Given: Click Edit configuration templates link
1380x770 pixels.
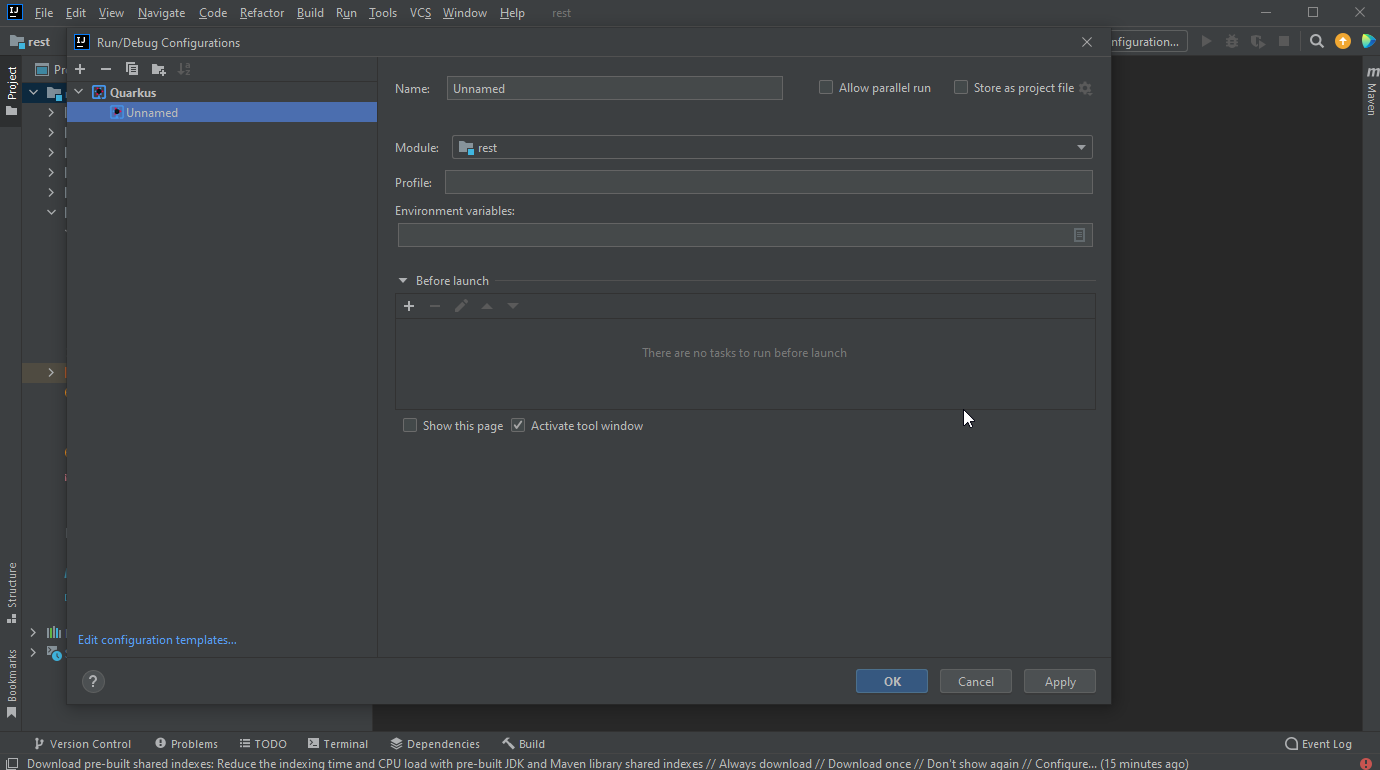Looking at the screenshot, I should pos(156,639).
